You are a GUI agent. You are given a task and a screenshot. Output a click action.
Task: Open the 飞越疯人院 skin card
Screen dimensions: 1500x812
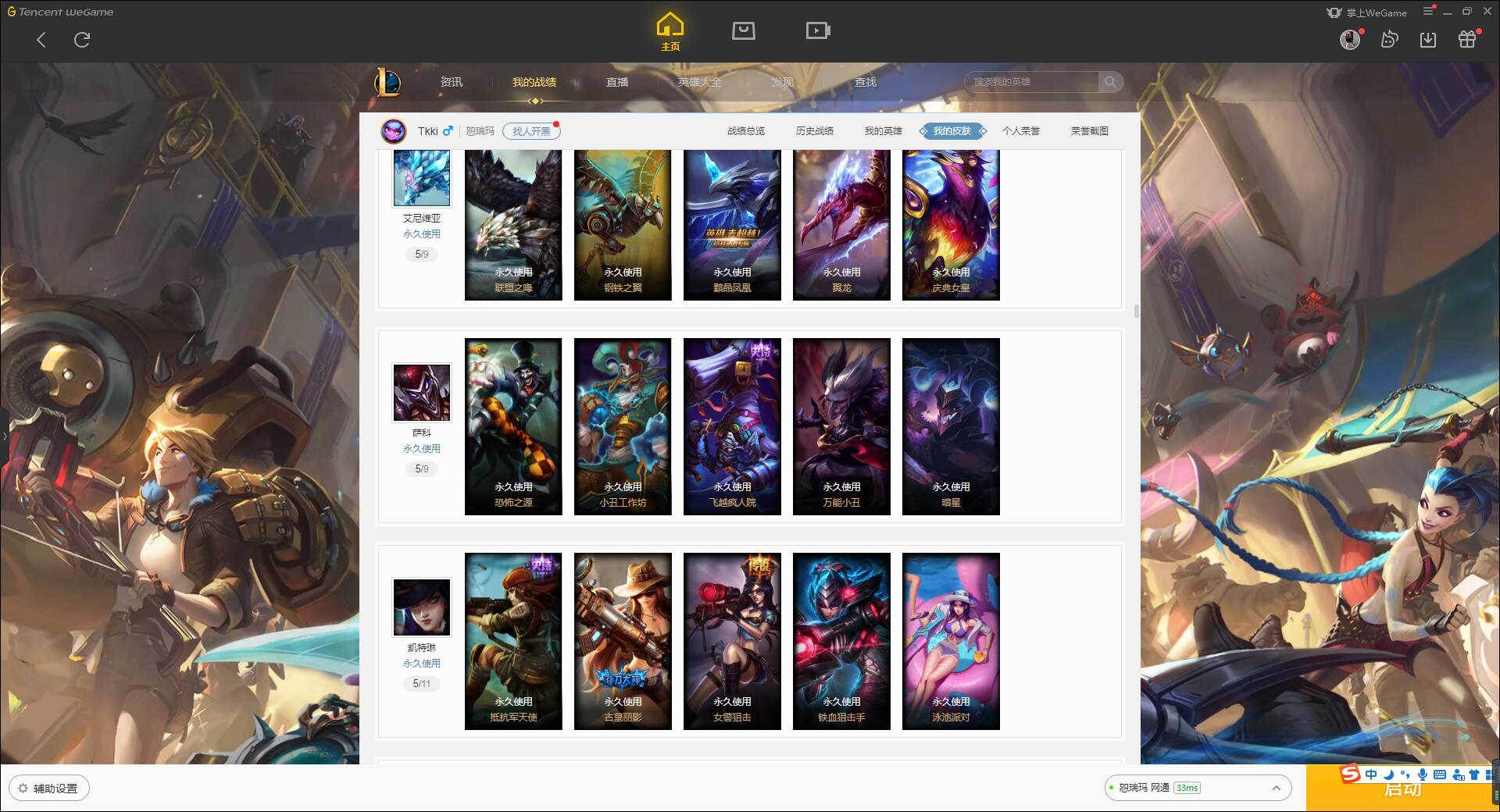point(732,426)
